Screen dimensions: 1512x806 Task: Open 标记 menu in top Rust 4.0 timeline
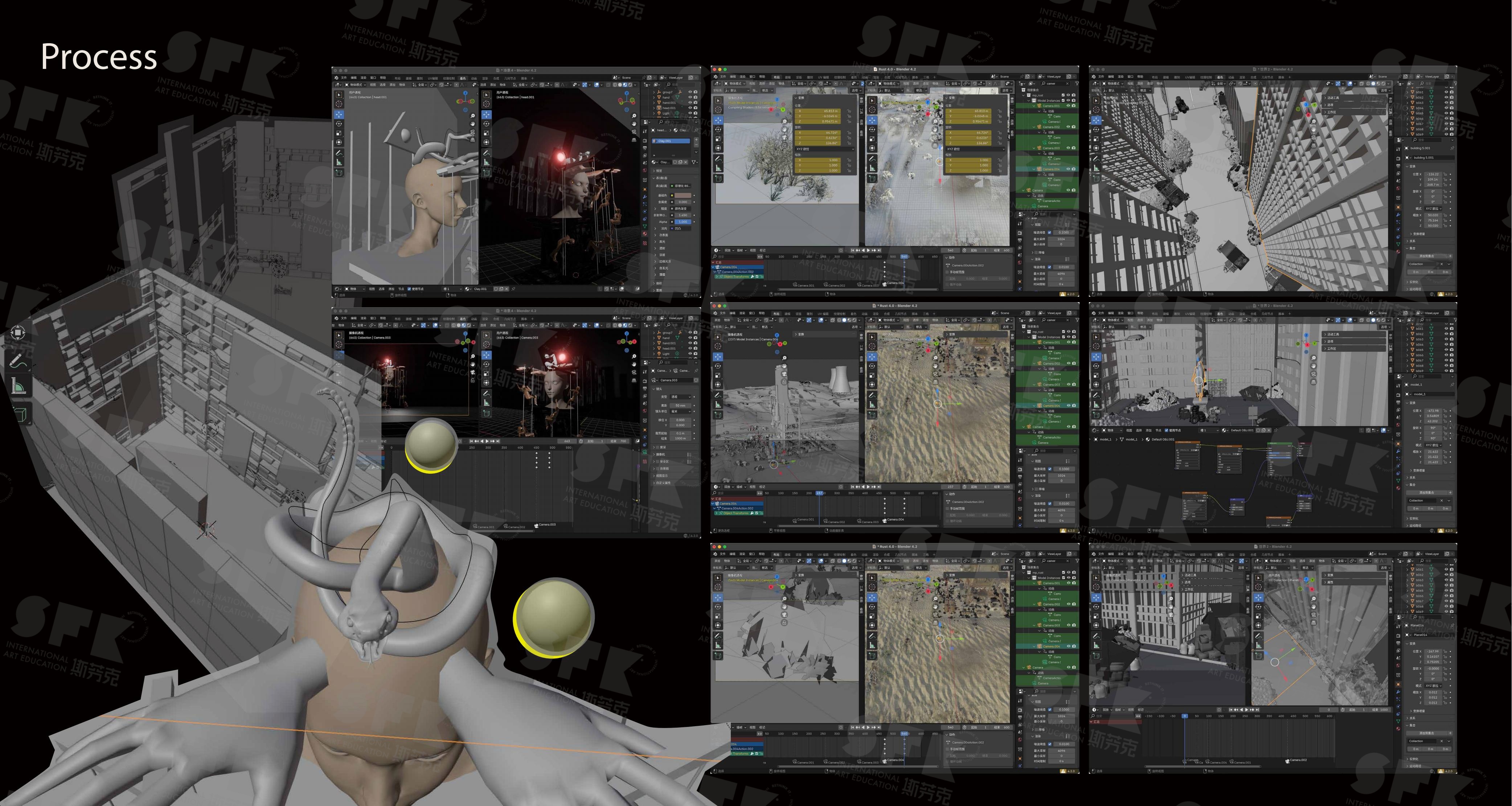[762, 251]
